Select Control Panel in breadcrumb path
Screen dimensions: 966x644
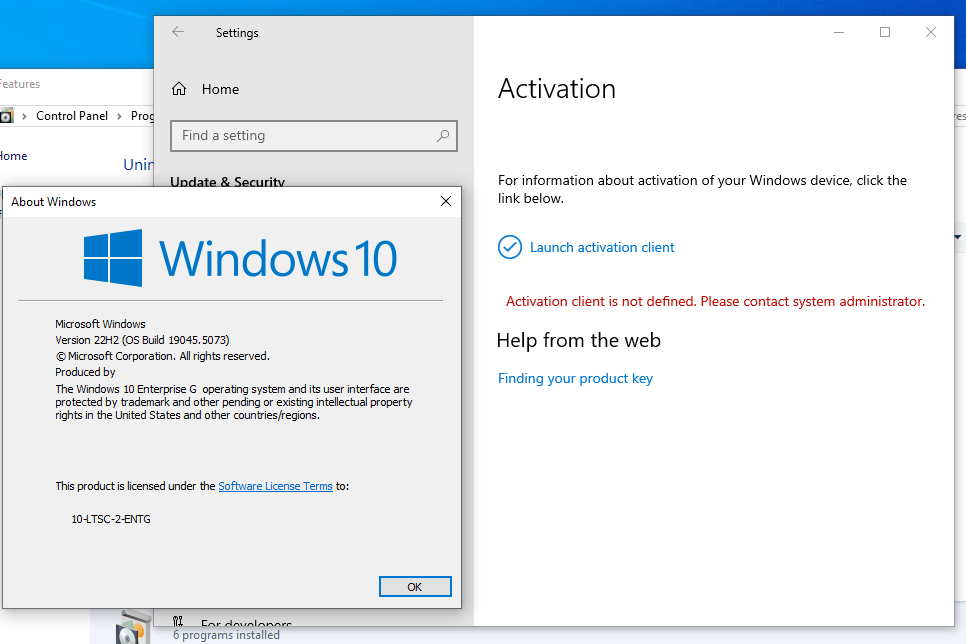71,116
